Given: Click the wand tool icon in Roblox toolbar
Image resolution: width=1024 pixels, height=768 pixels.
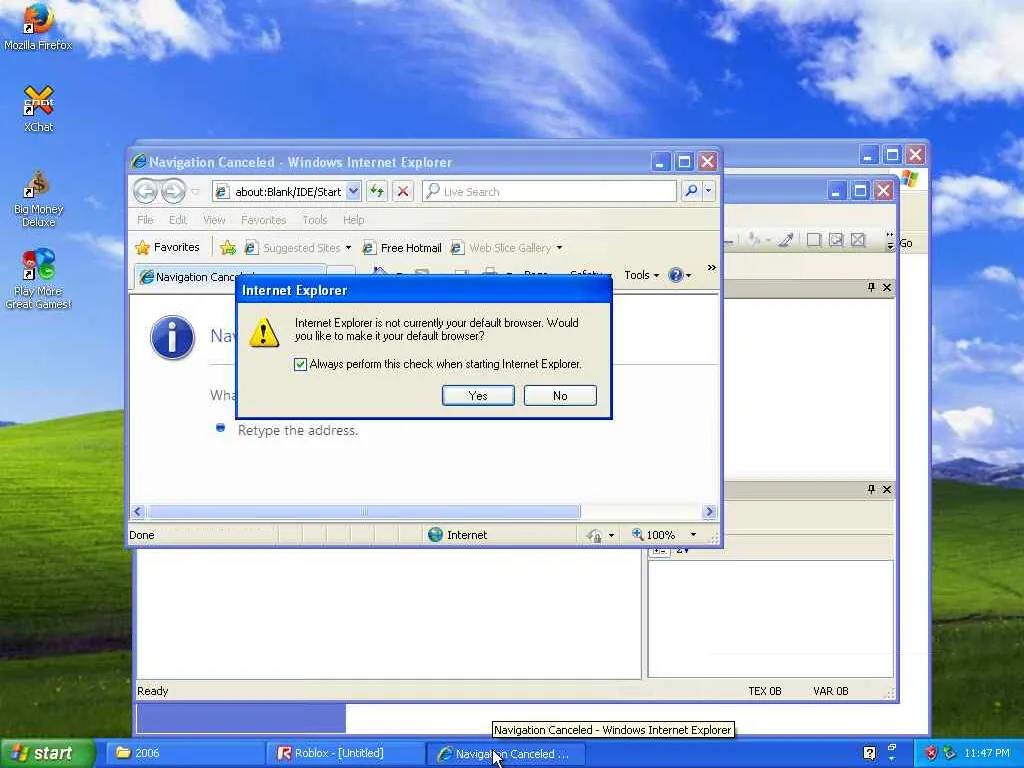Looking at the screenshot, I should [x=786, y=240].
